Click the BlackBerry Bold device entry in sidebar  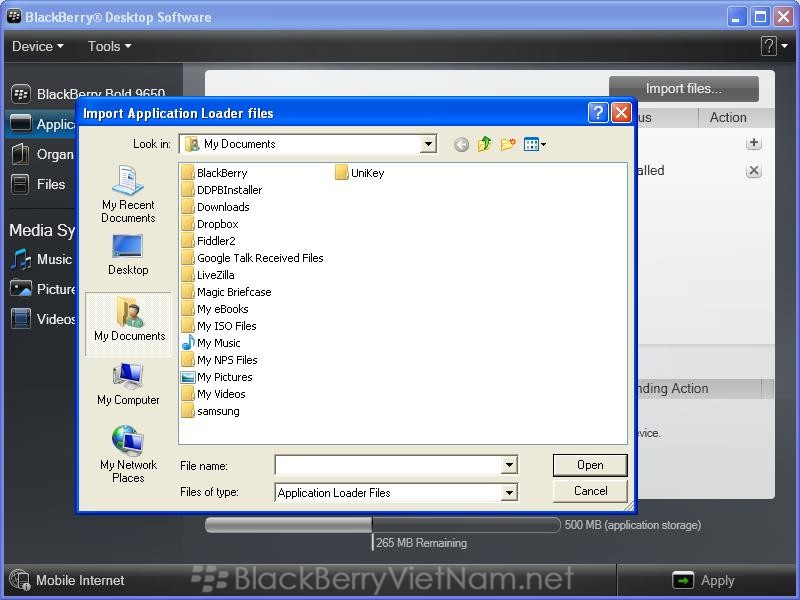tap(88, 94)
